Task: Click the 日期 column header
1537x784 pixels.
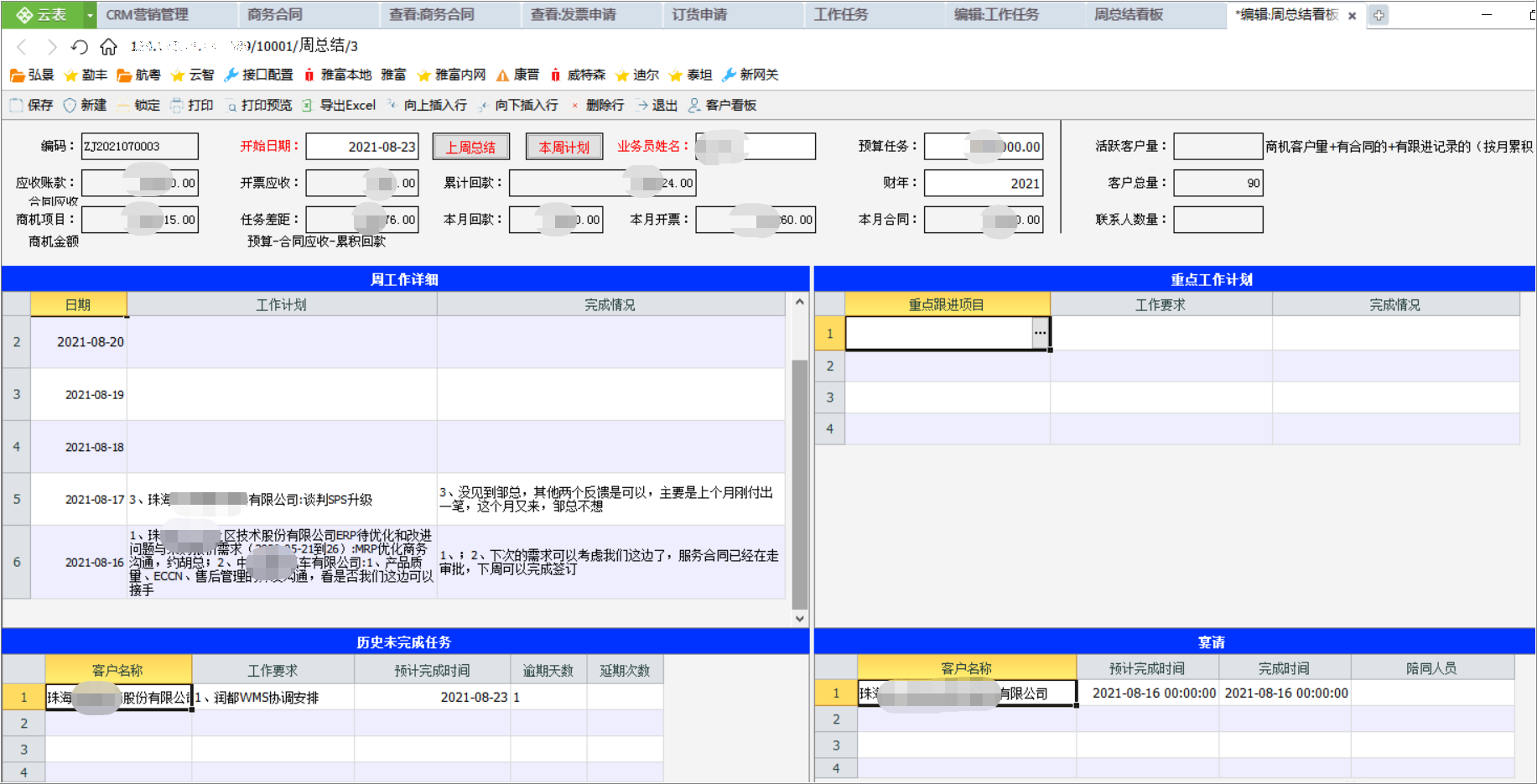Action: (79, 304)
